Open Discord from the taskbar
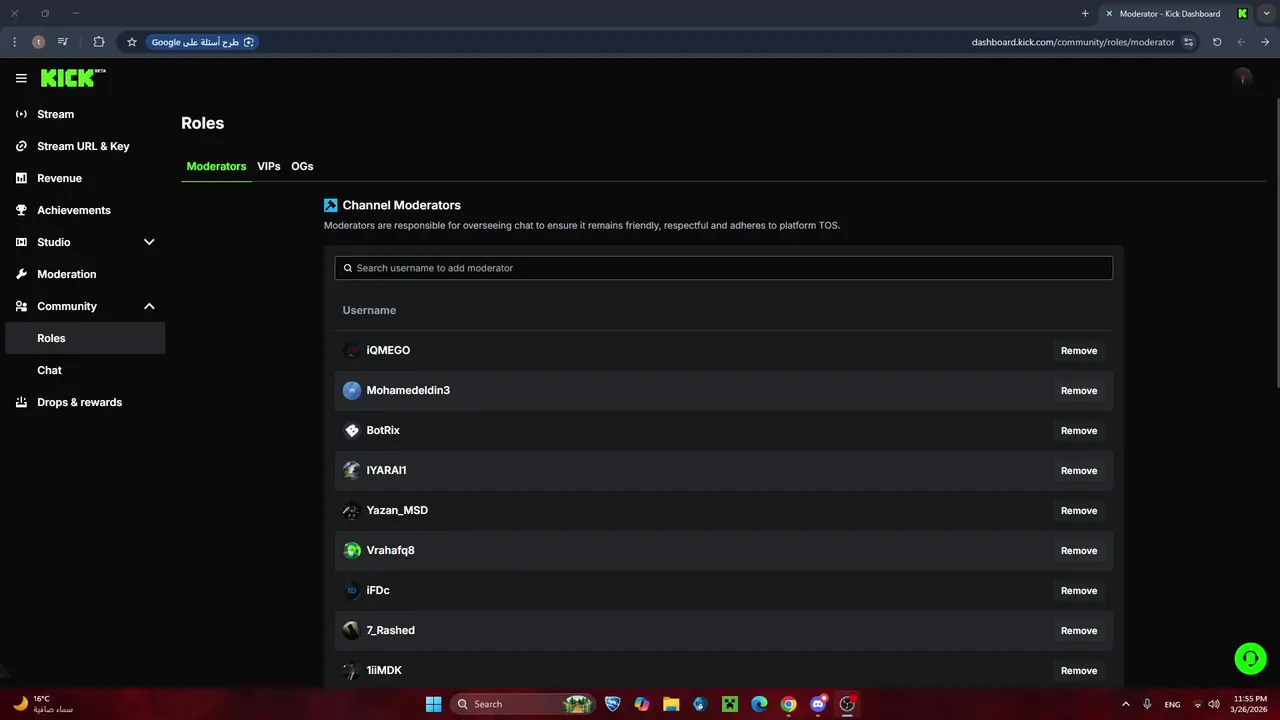The height and width of the screenshot is (720, 1280). [x=818, y=704]
